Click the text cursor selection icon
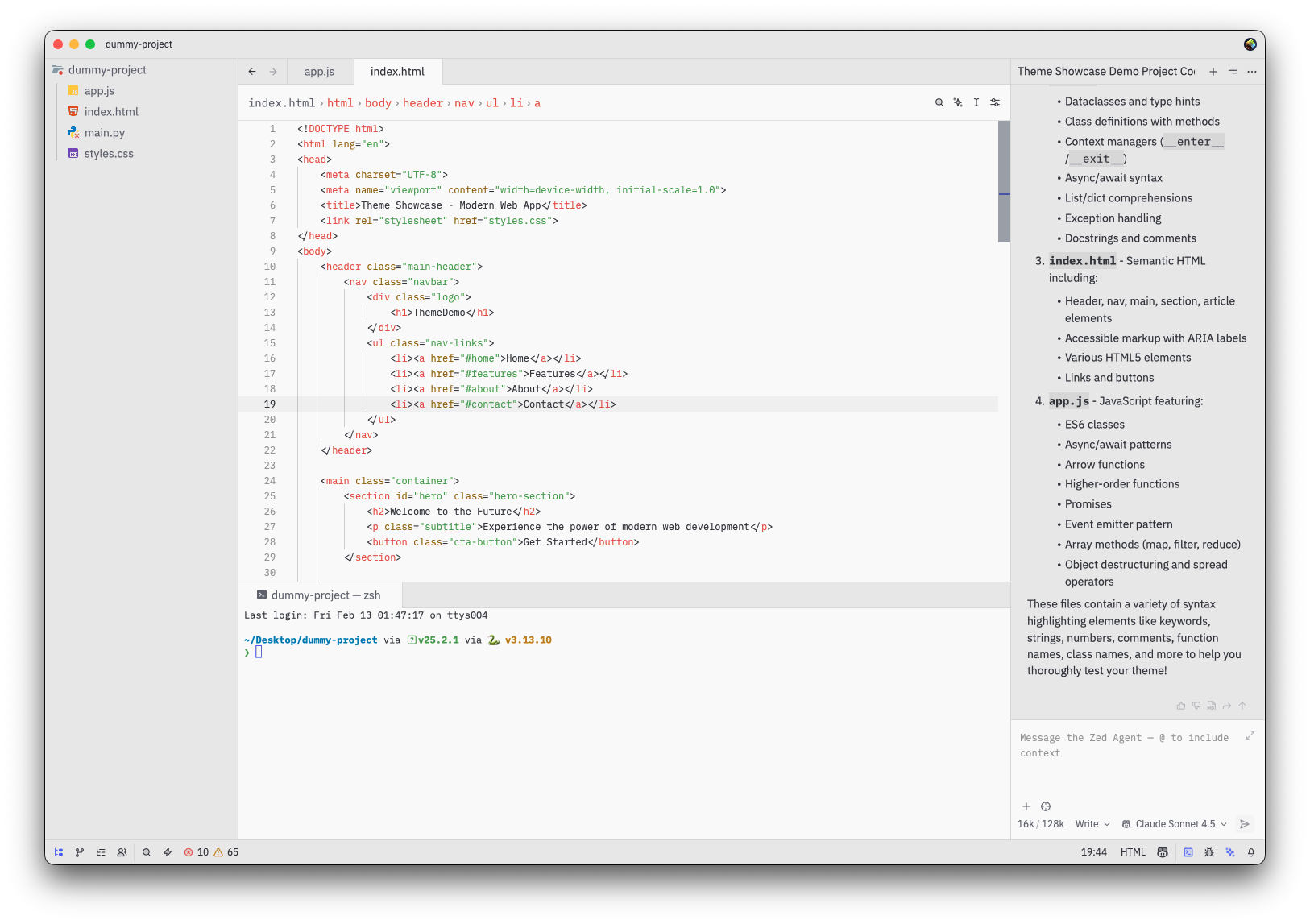This screenshot has width=1310, height=924. 976,102
